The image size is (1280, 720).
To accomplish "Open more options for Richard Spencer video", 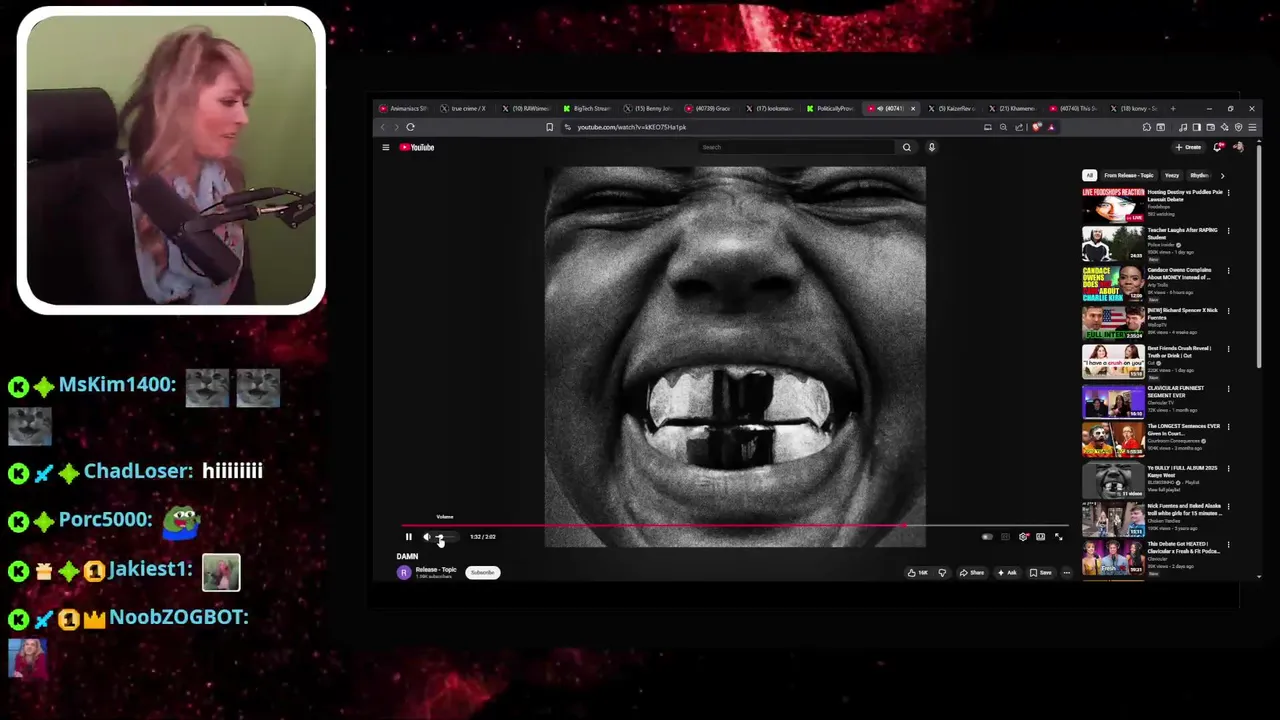I will [x=1228, y=310].
